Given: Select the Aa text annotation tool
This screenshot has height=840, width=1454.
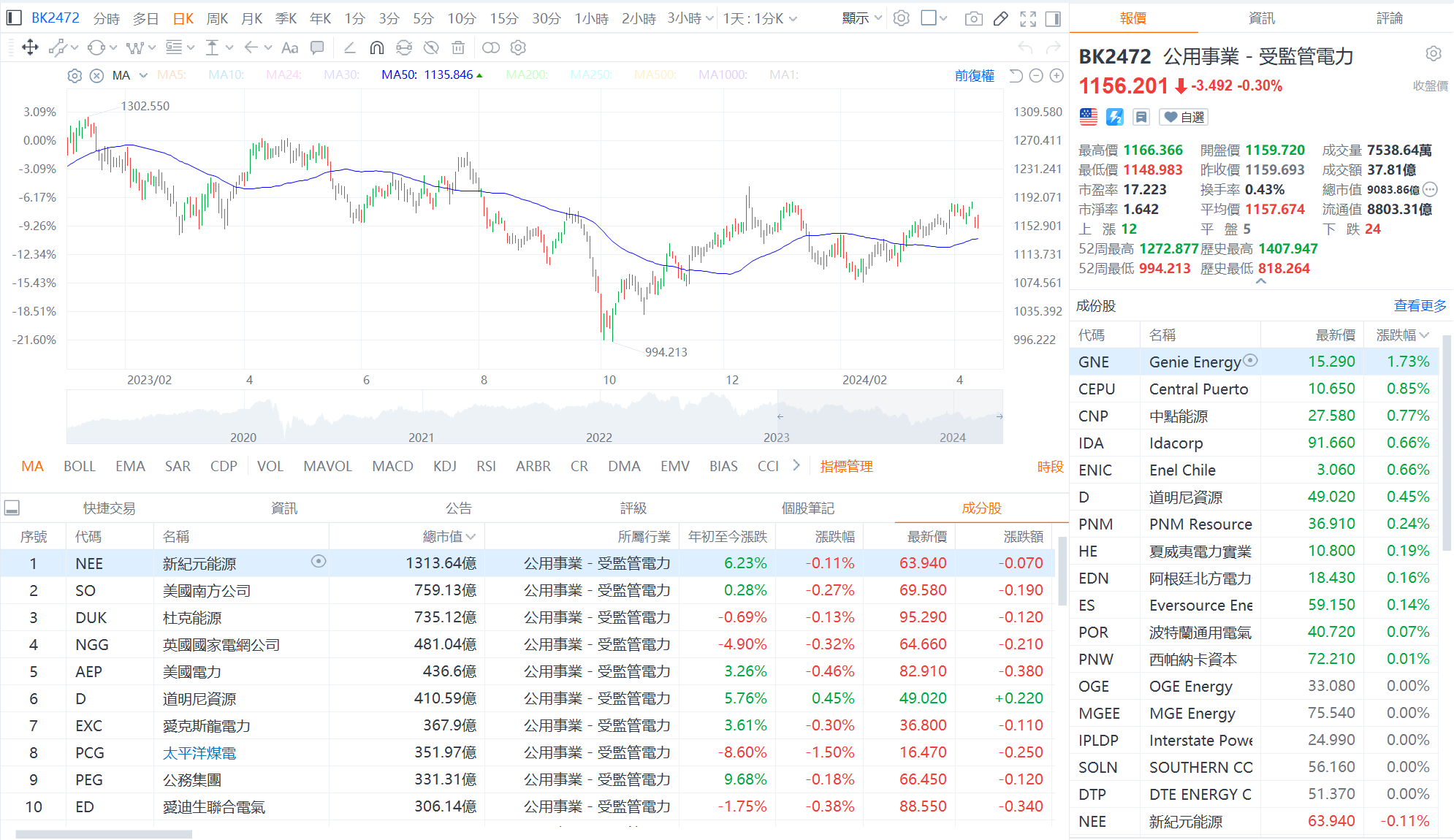Looking at the screenshot, I should (x=289, y=47).
